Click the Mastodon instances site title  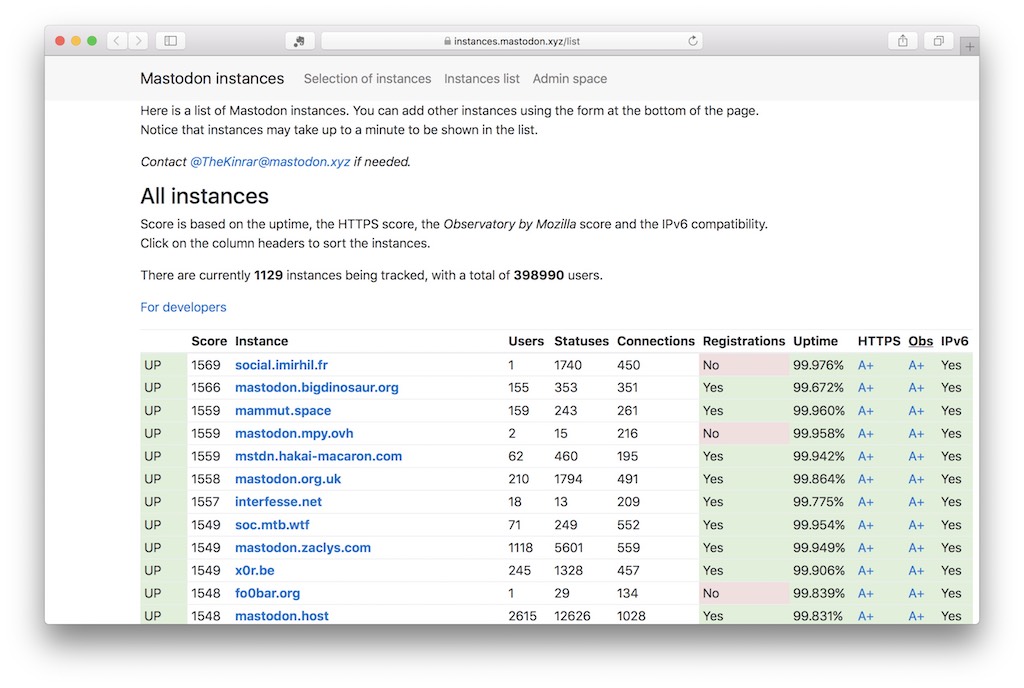point(212,79)
